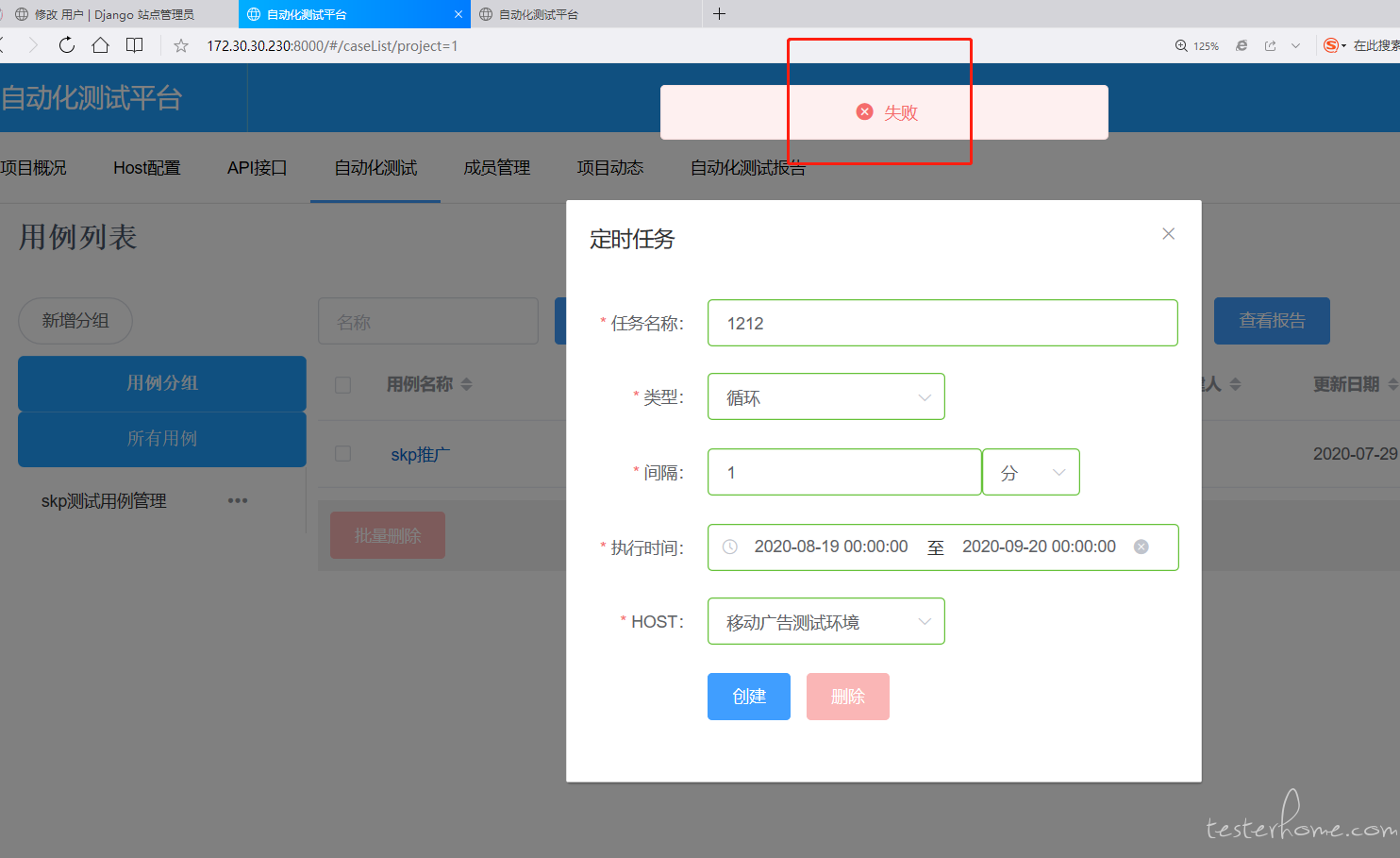
Task: Click the 自动化测试平台 header title
Action: tap(92, 98)
